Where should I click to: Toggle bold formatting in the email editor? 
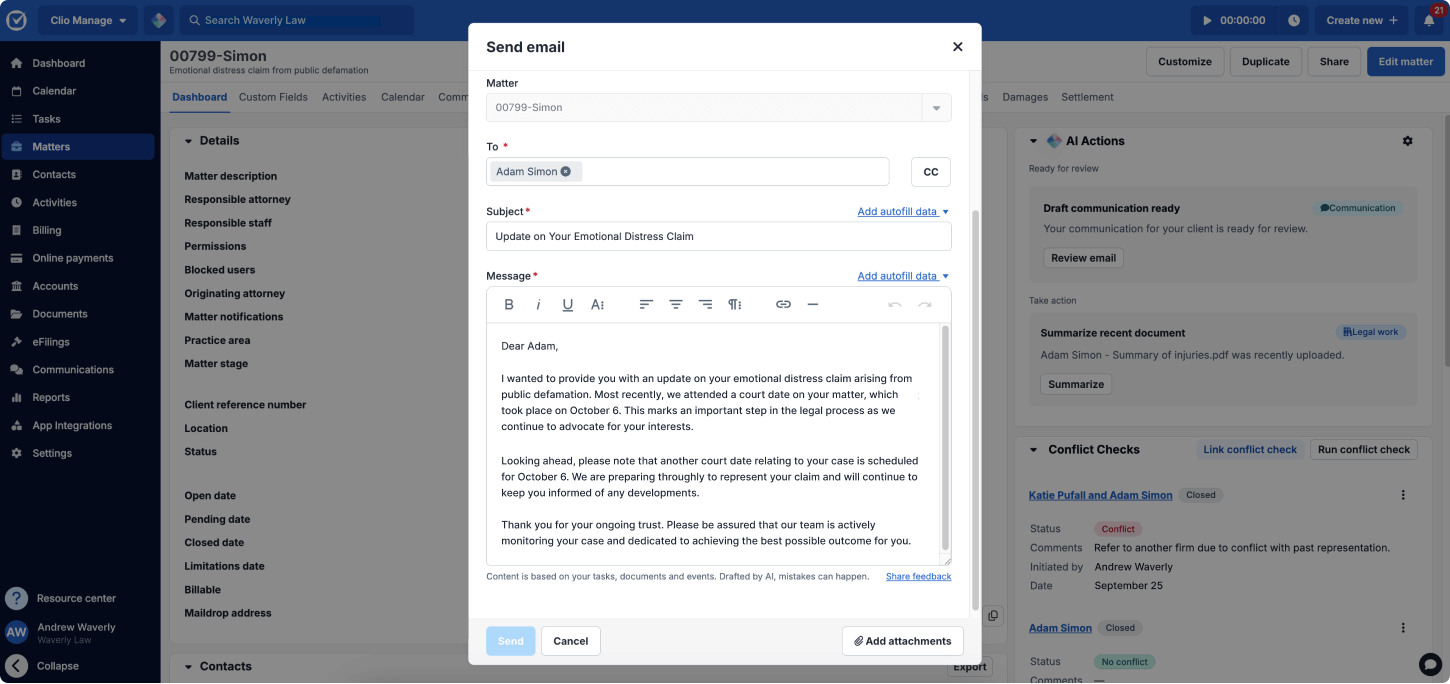point(509,304)
